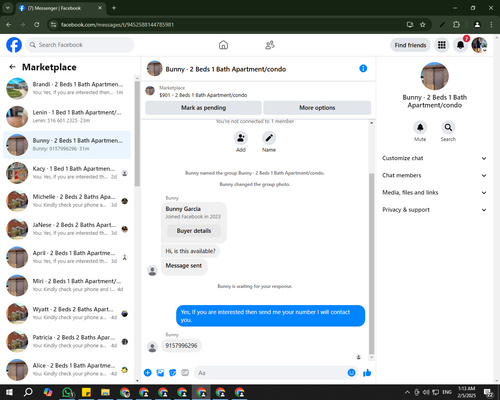Bookmark this page with star icon
Image resolution: width=500 pixels, height=400 pixels.
[423, 25]
